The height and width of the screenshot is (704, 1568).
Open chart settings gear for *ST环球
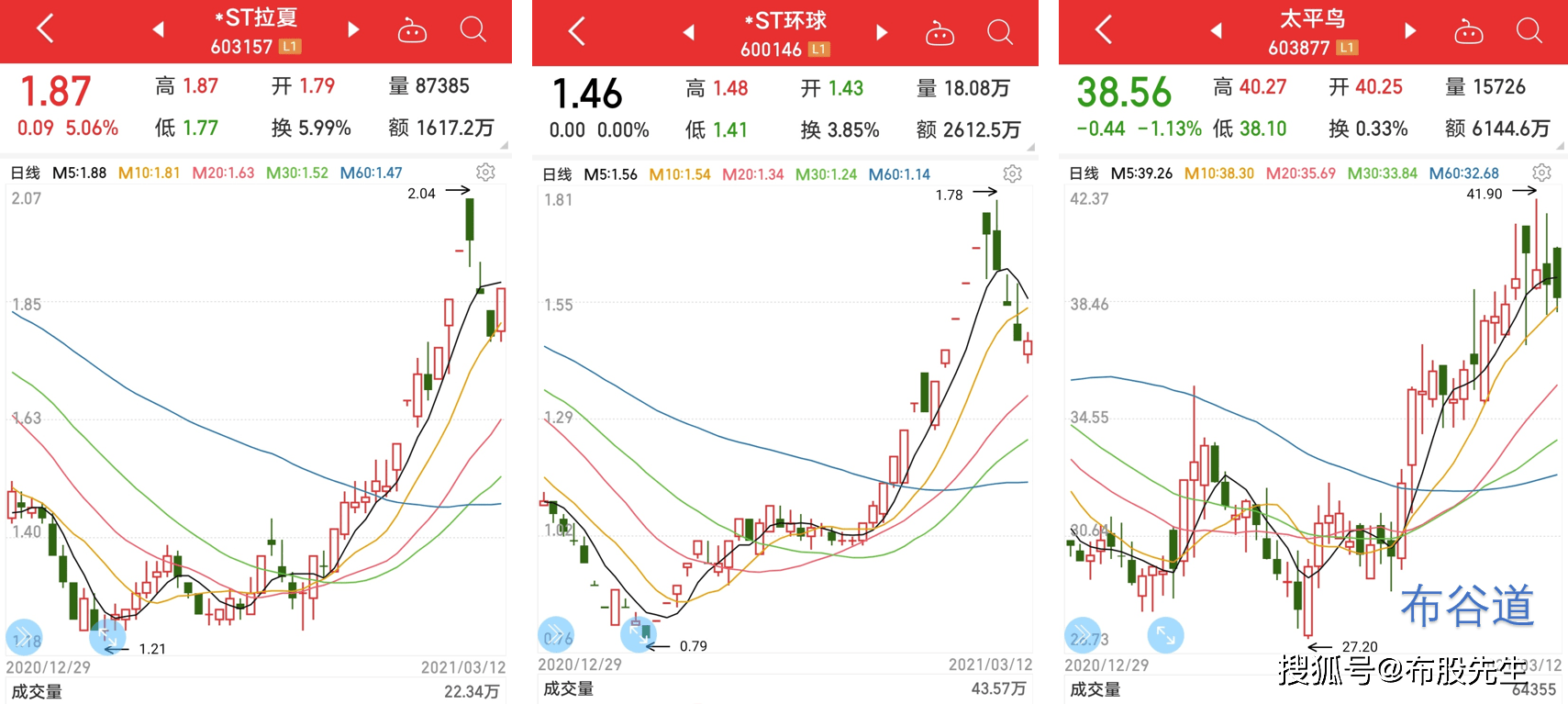tap(1013, 173)
